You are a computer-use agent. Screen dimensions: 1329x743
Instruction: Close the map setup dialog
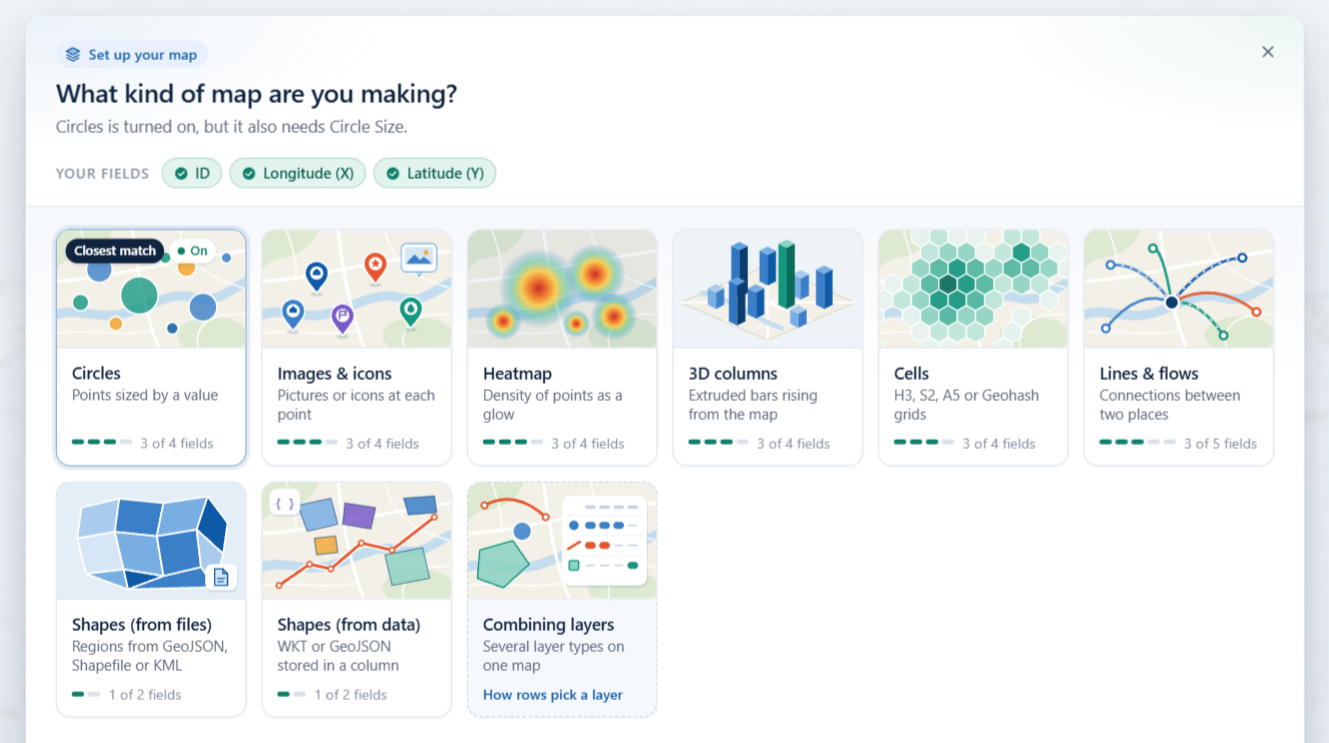point(1267,52)
